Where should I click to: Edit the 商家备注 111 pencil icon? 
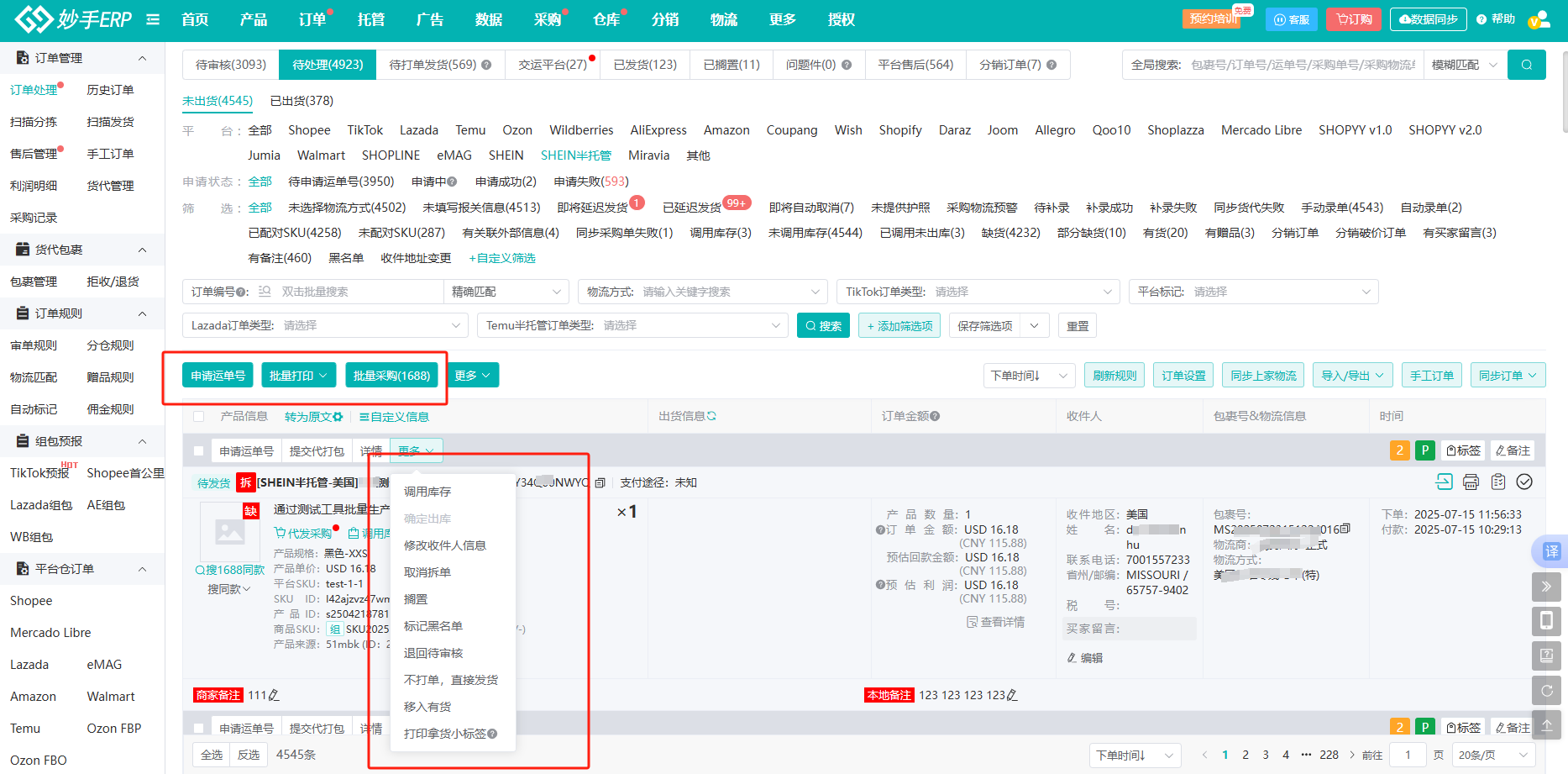coord(274,695)
